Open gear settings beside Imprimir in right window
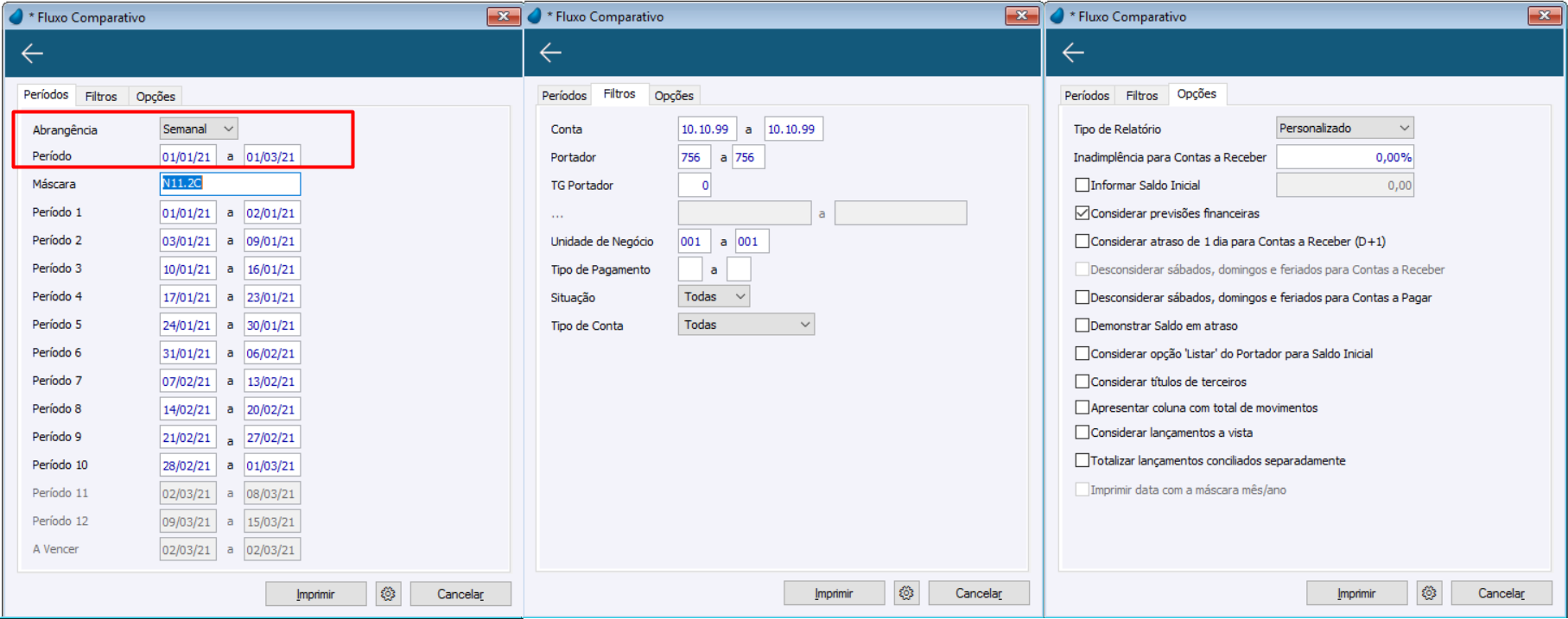The height and width of the screenshot is (619, 1568). coord(1429,593)
